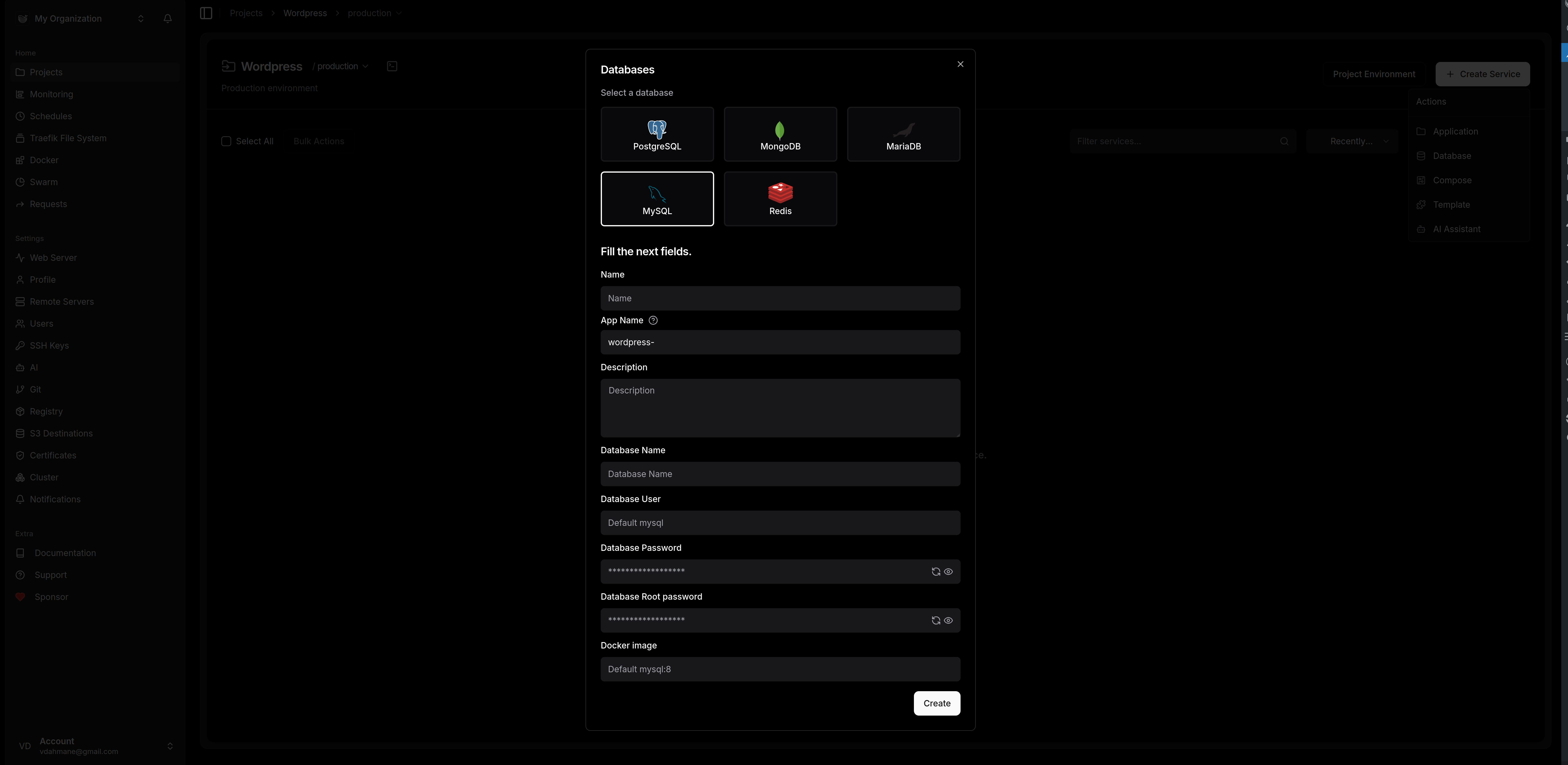Screen dimensions: 1568x765
Task: Regenerate the Database Password
Action: tap(936, 571)
